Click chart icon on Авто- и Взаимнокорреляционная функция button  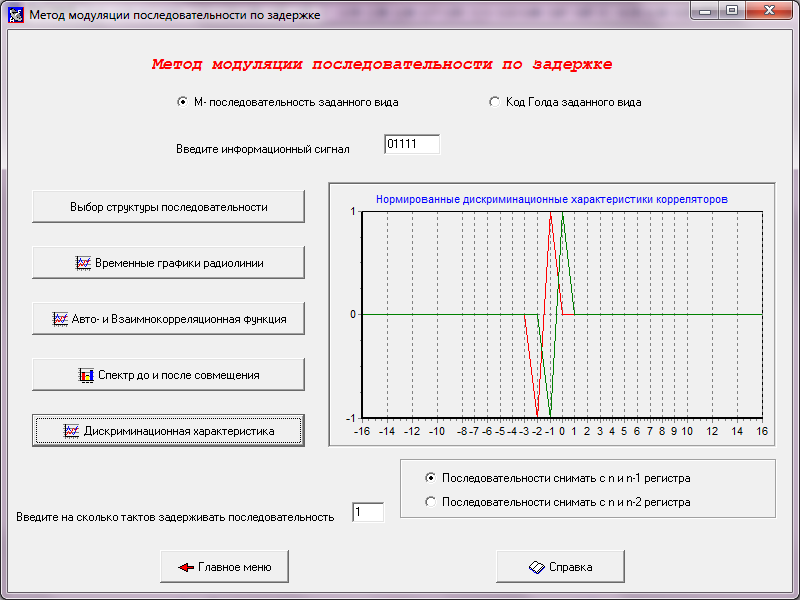[60, 319]
